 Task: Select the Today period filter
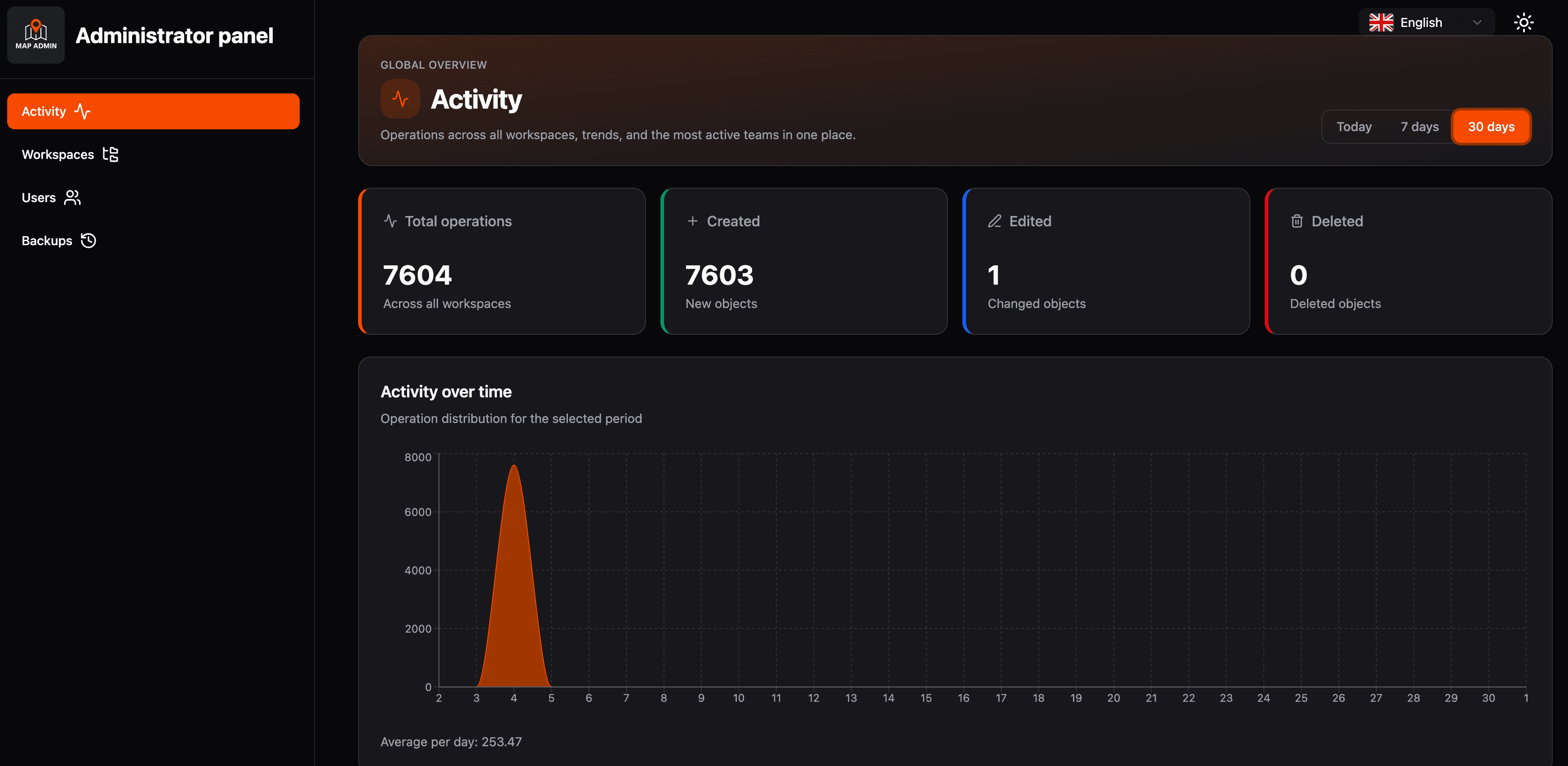click(1354, 127)
